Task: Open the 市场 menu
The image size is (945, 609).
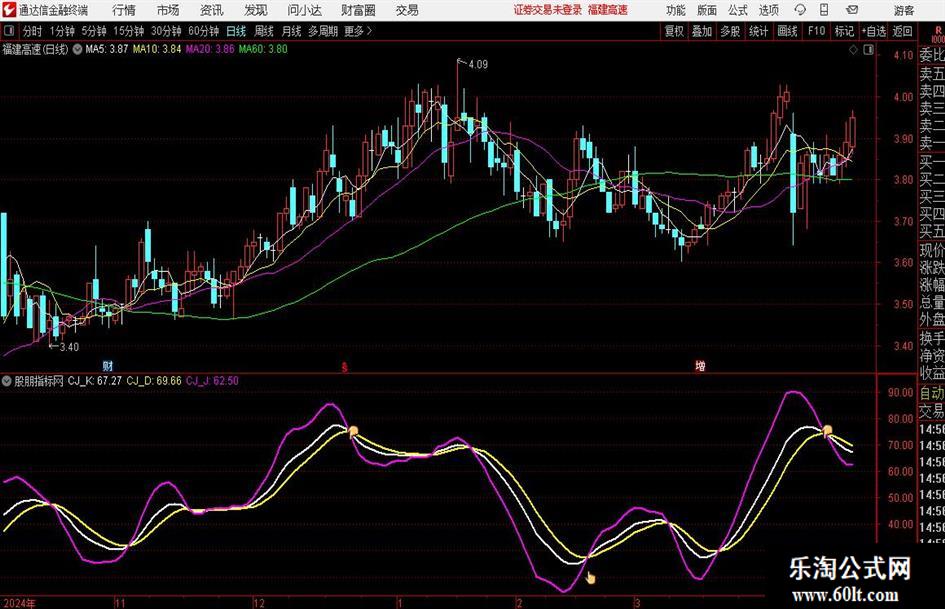Action: [x=168, y=10]
